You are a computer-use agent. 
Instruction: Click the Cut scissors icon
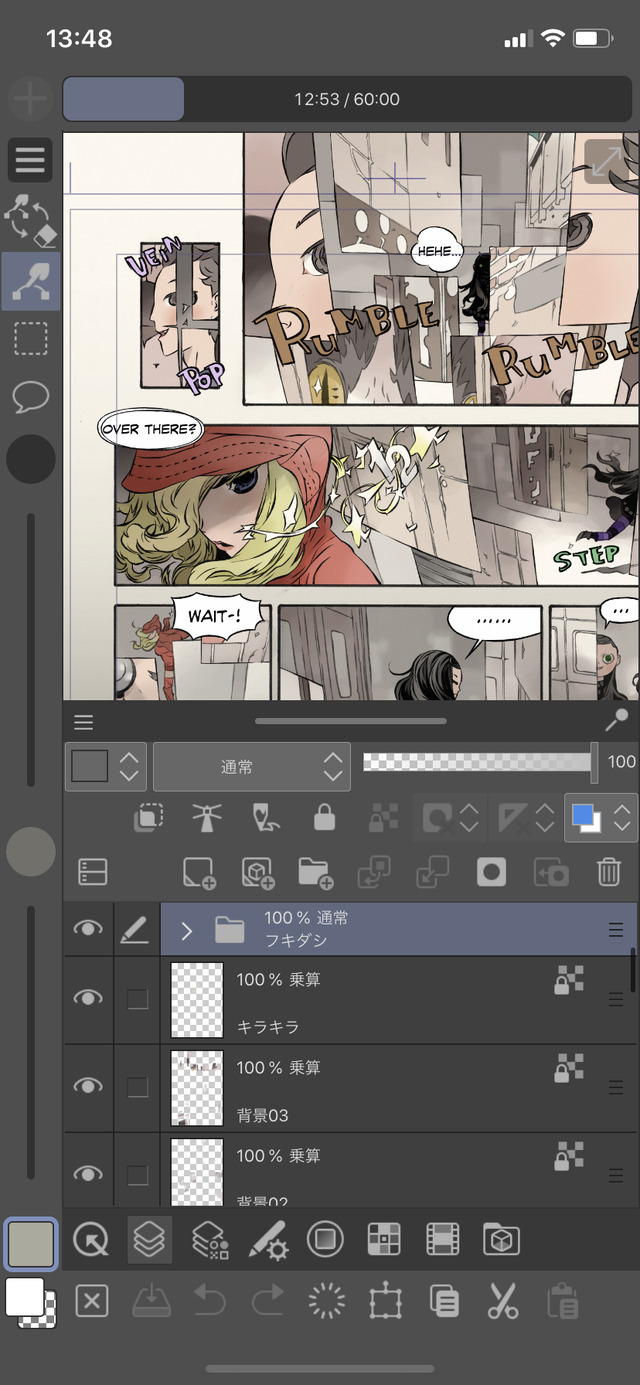point(502,1301)
